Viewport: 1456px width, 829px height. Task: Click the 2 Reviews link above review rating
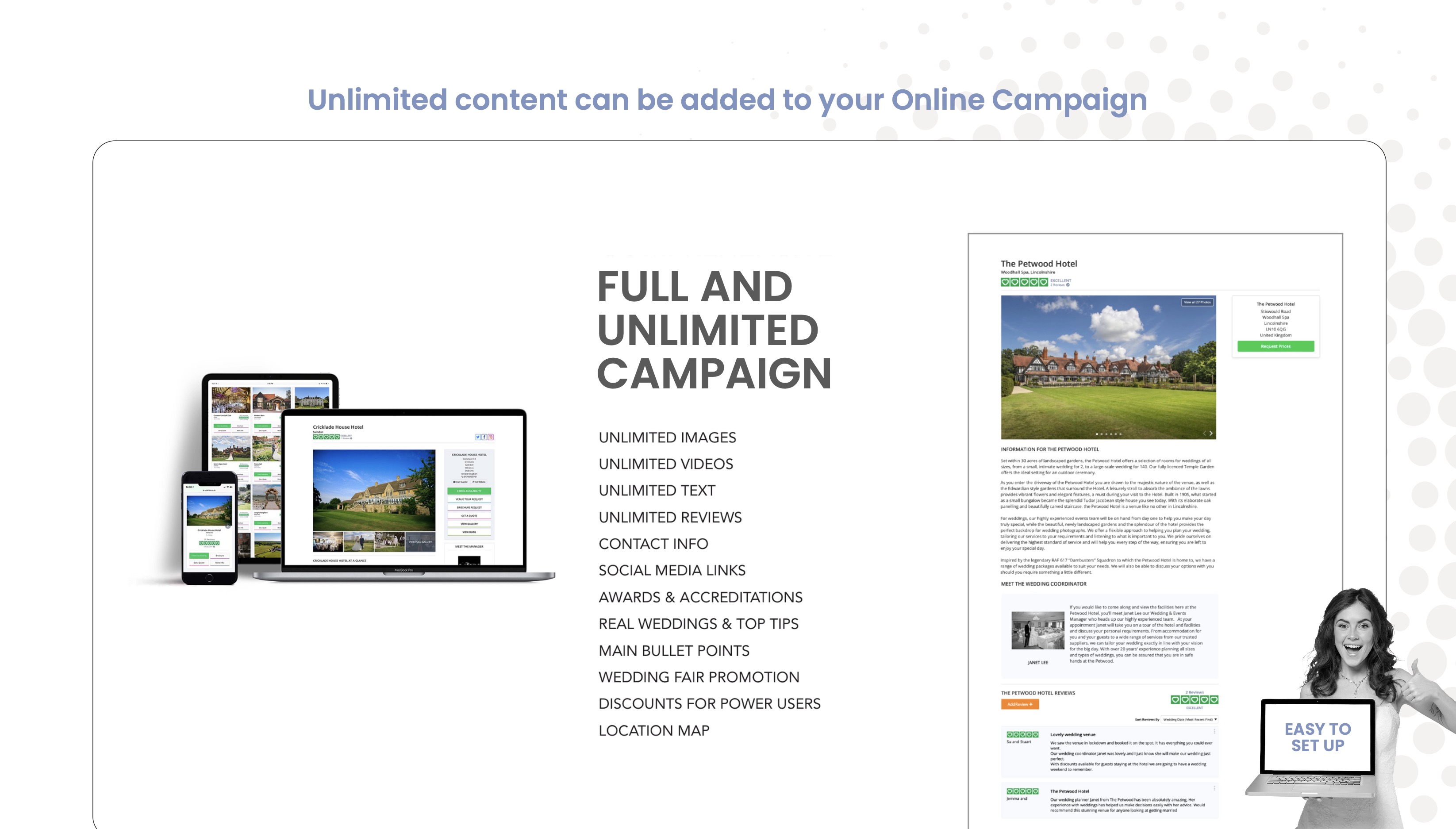pyautogui.click(x=1194, y=692)
